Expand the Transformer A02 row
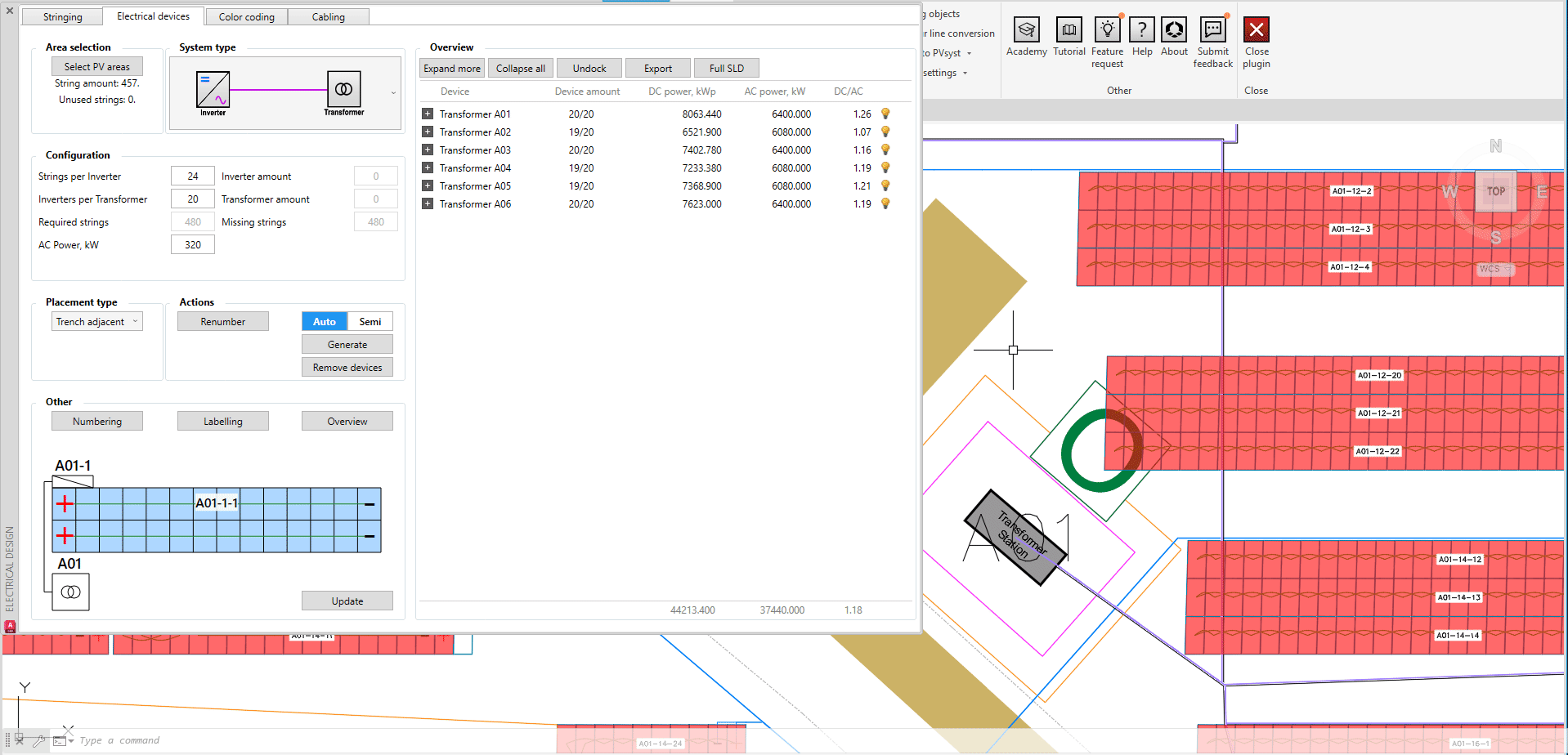This screenshot has height=755, width=1568. [x=428, y=132]
